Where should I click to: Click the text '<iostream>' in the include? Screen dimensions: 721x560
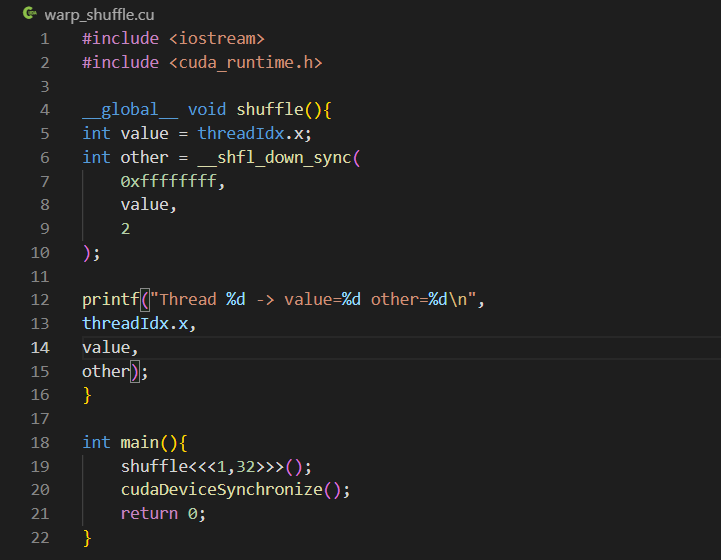tap(217, 39)
